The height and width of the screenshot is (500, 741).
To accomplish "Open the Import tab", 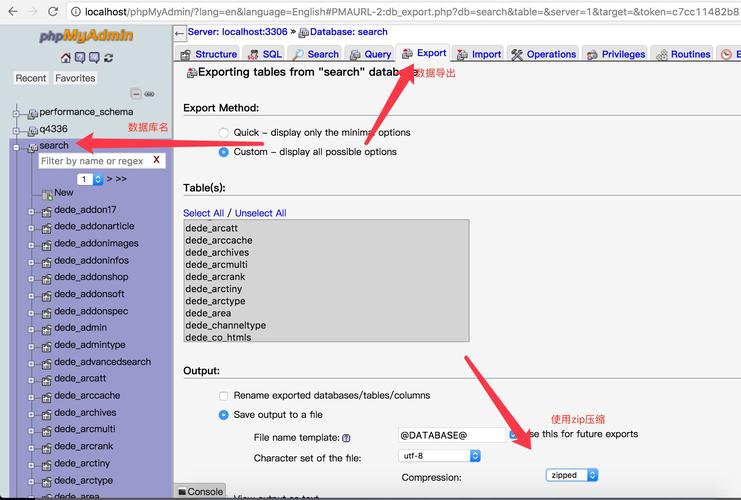I will [x=479, y=54].
